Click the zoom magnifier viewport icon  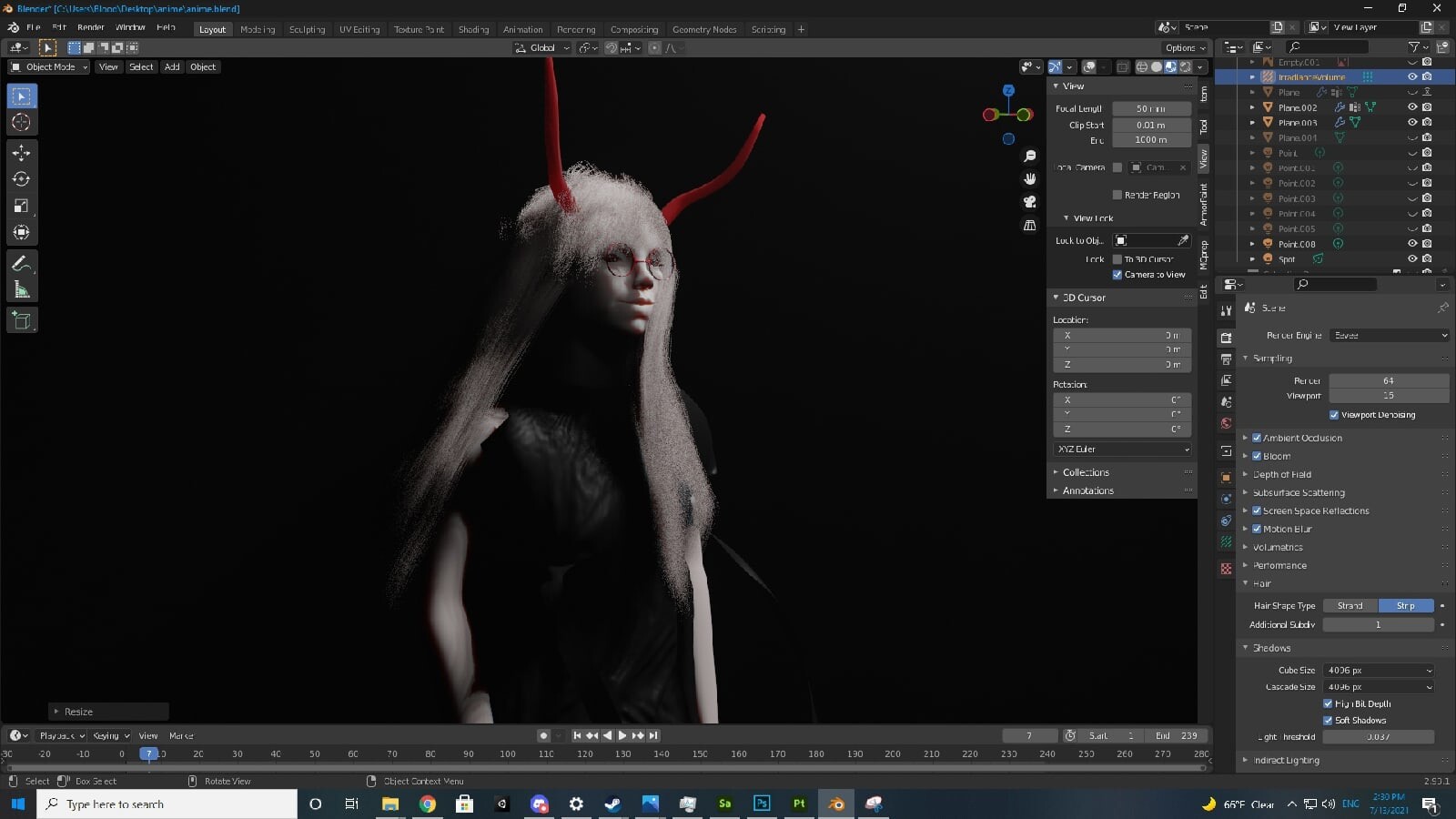click(1030, 157)
